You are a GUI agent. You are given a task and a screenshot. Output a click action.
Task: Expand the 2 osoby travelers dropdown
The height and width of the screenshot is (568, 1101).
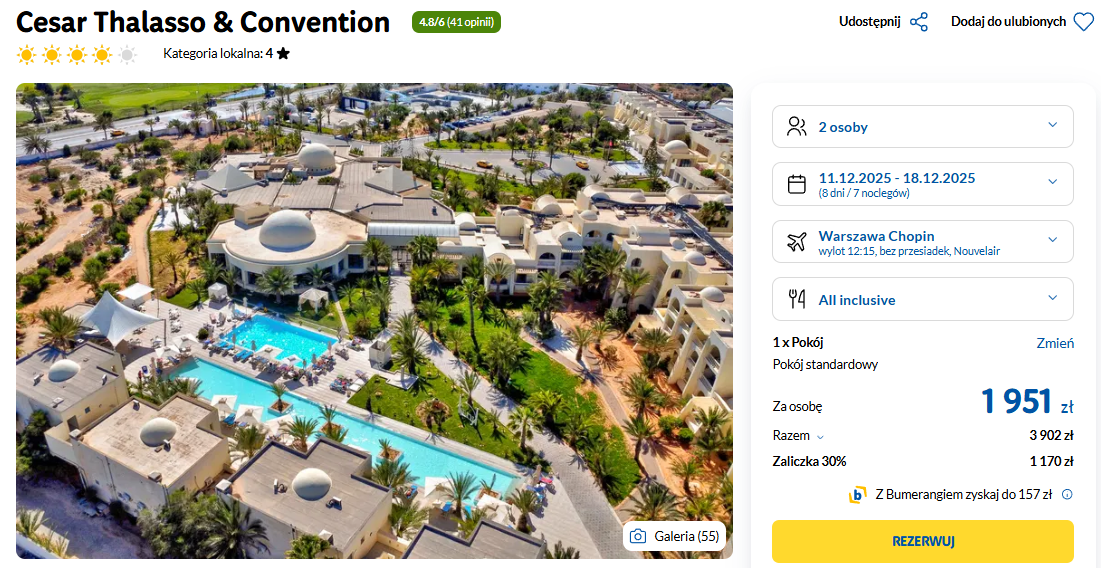pyautogui.click(x=1052, y=125)
